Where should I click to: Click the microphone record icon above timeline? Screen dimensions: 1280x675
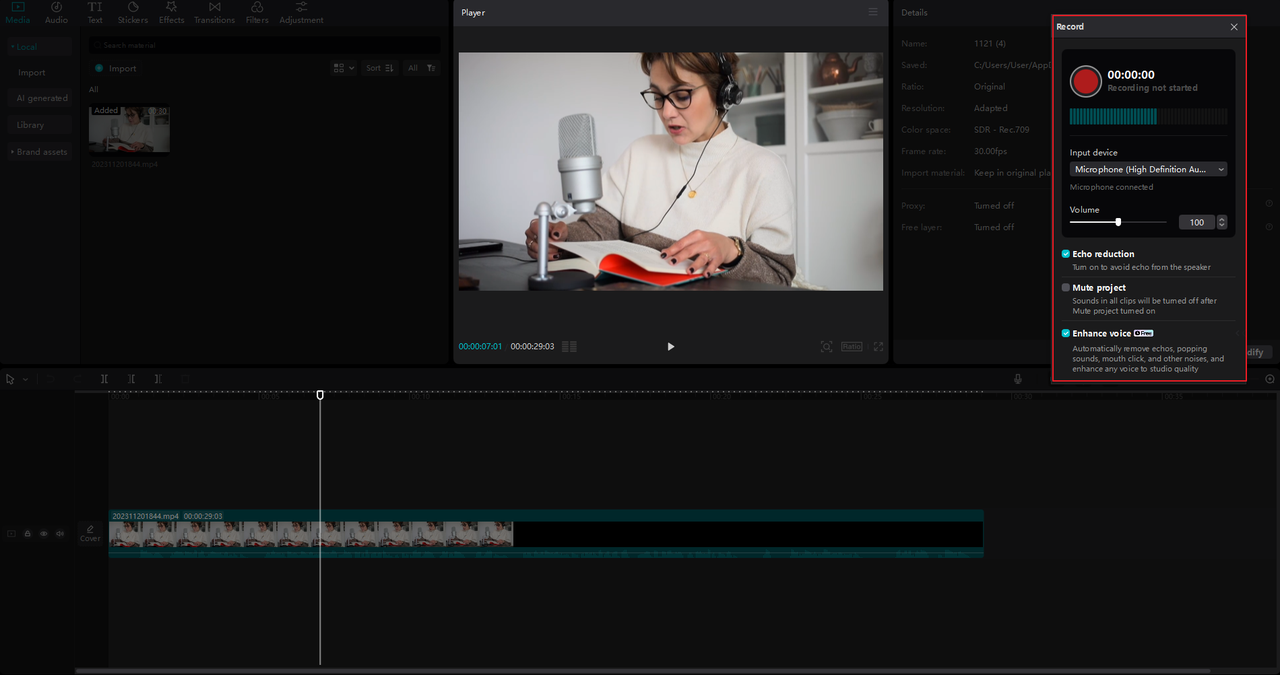point(1018,379)
